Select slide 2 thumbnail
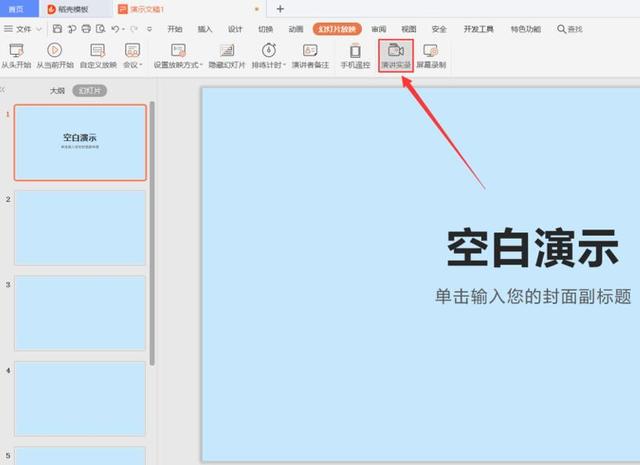The image size is (640, 465). click(80, 228)
